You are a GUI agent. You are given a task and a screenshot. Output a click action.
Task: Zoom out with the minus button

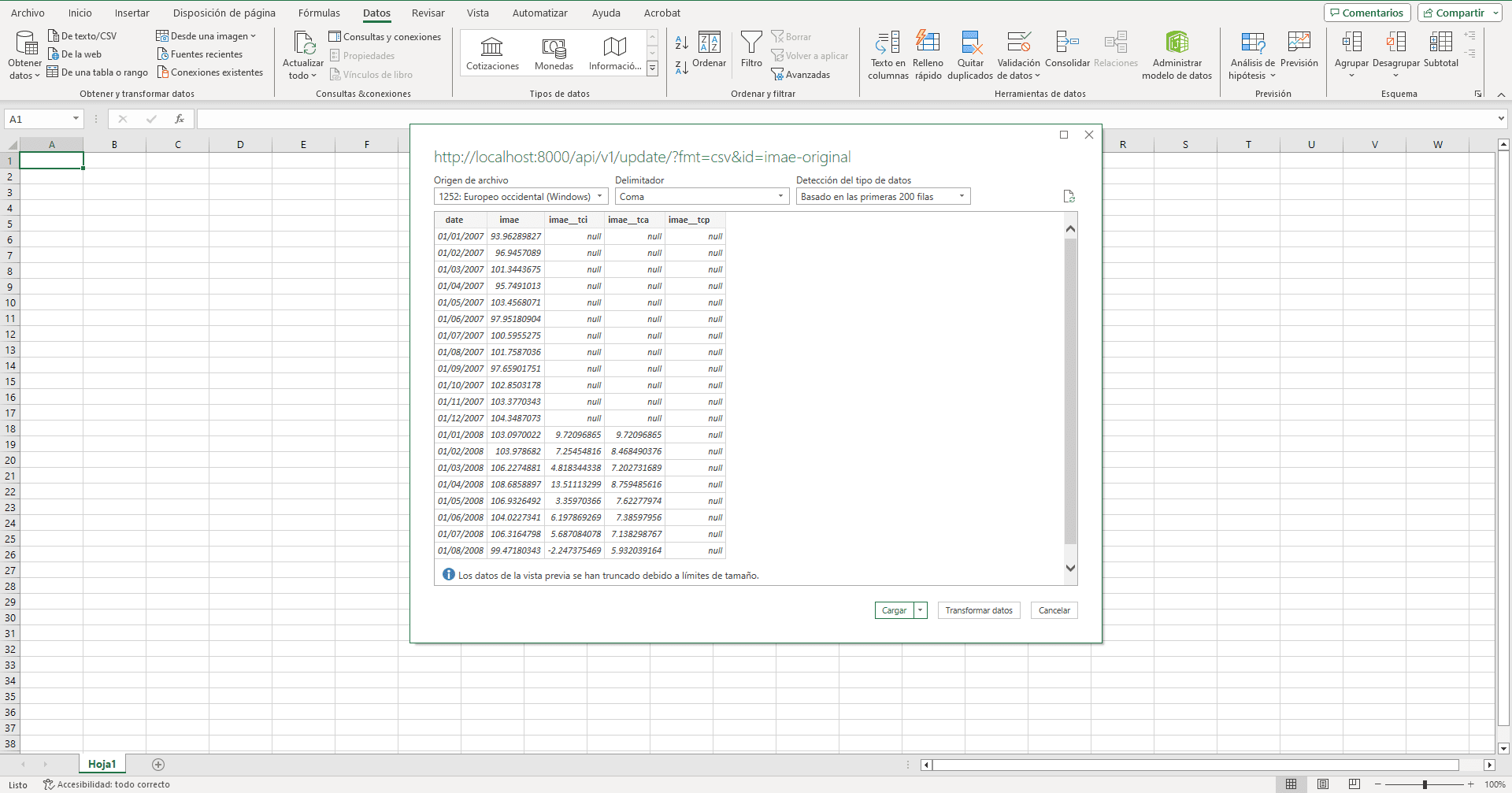point(1377,784)
